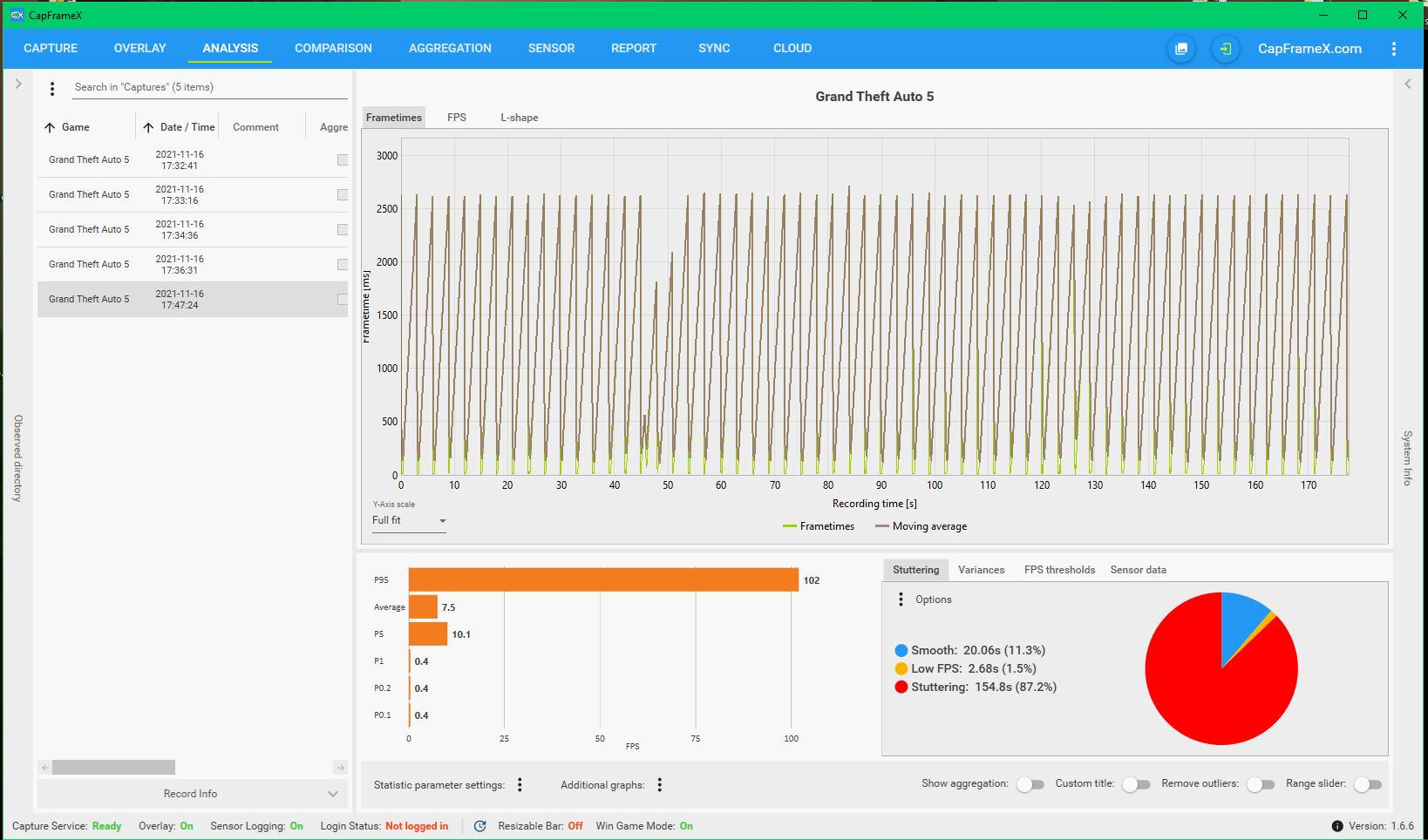Screen dimensions: 1428x840
Task: Open the stuttering Options dots menu
Action: click(x=901, y=600)
